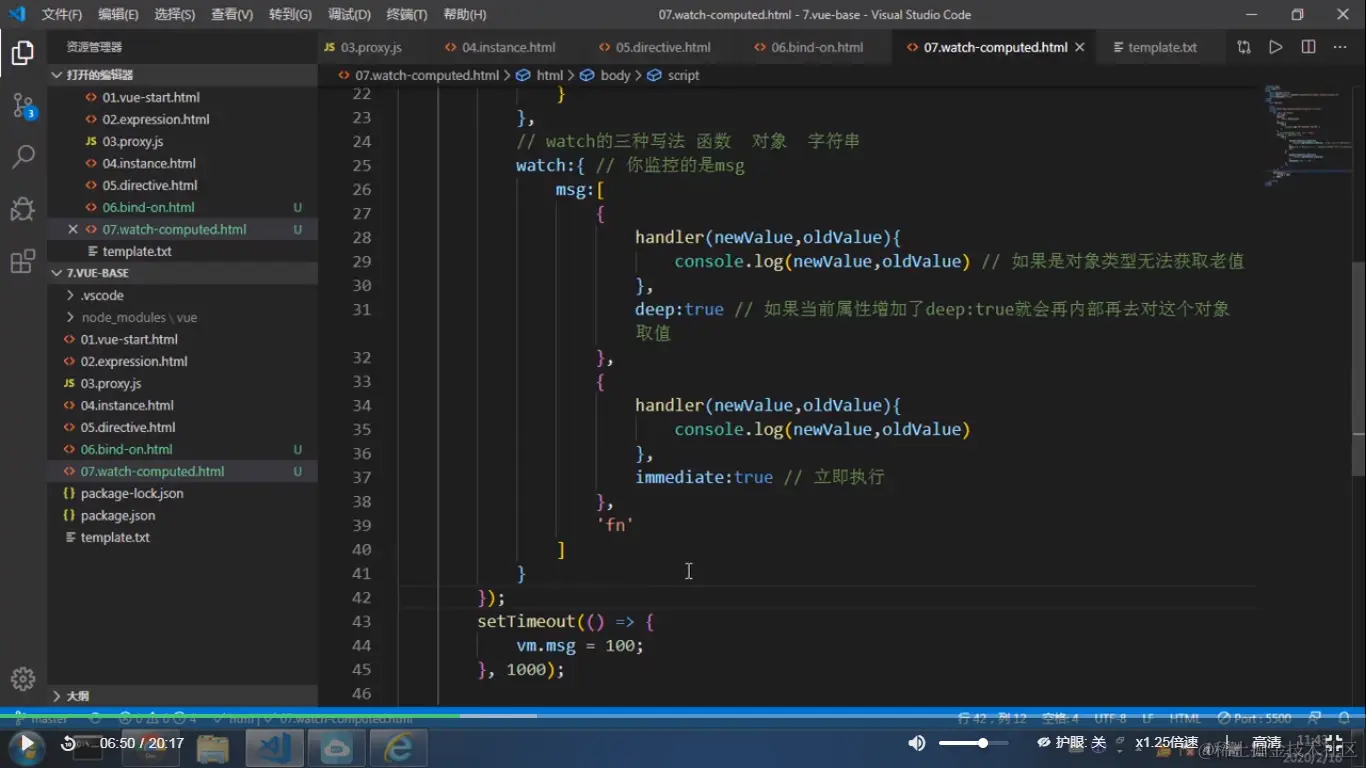Toggle the eye-care mode (护眼: 关)
Screen dimensions: 1366x768
click(1072, 743)
